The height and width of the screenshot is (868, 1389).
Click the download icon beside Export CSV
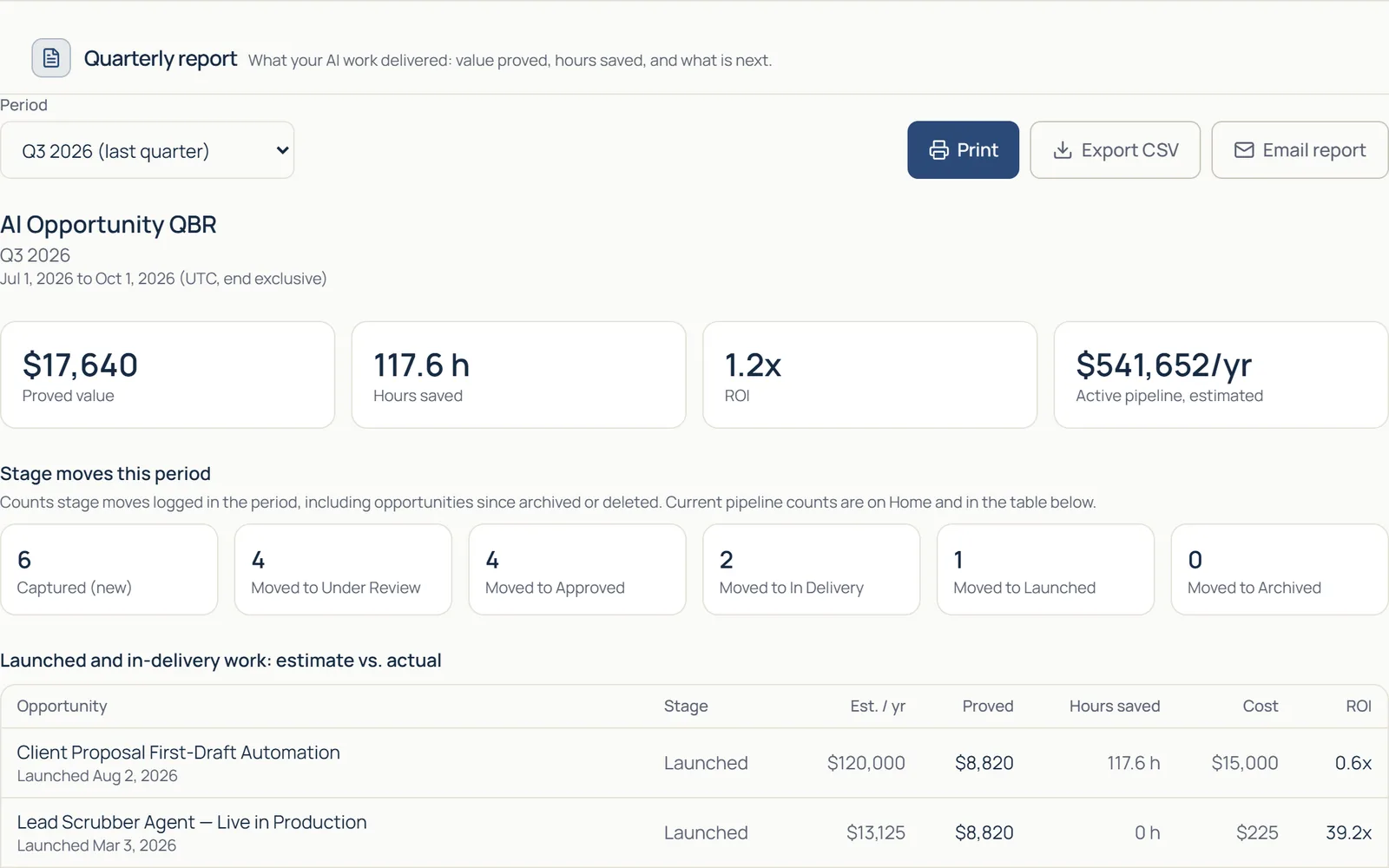1063,150
